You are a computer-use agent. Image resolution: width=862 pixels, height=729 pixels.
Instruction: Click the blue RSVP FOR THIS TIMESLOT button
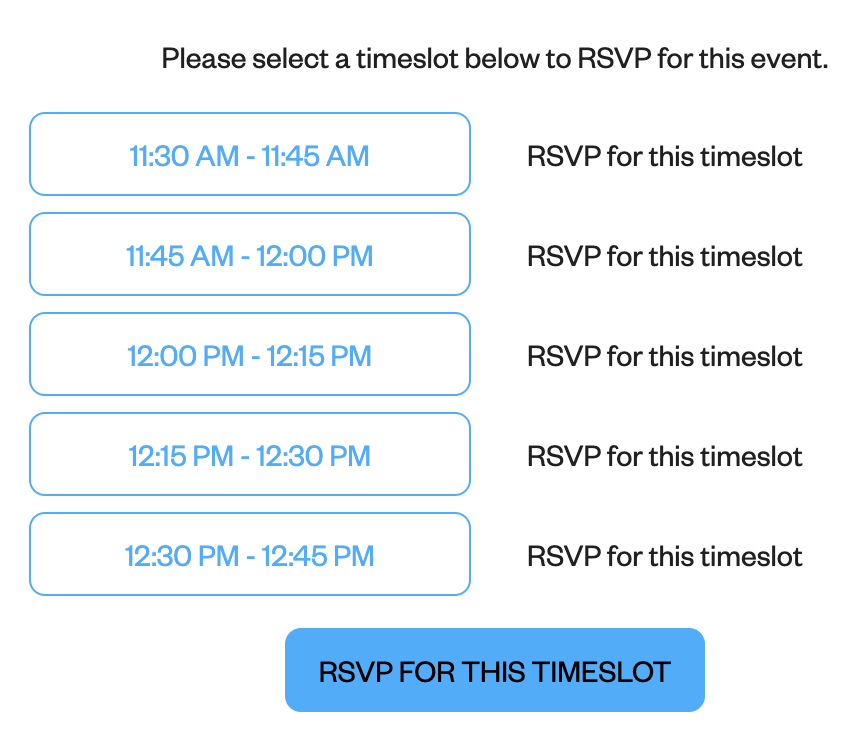point(495,670)
